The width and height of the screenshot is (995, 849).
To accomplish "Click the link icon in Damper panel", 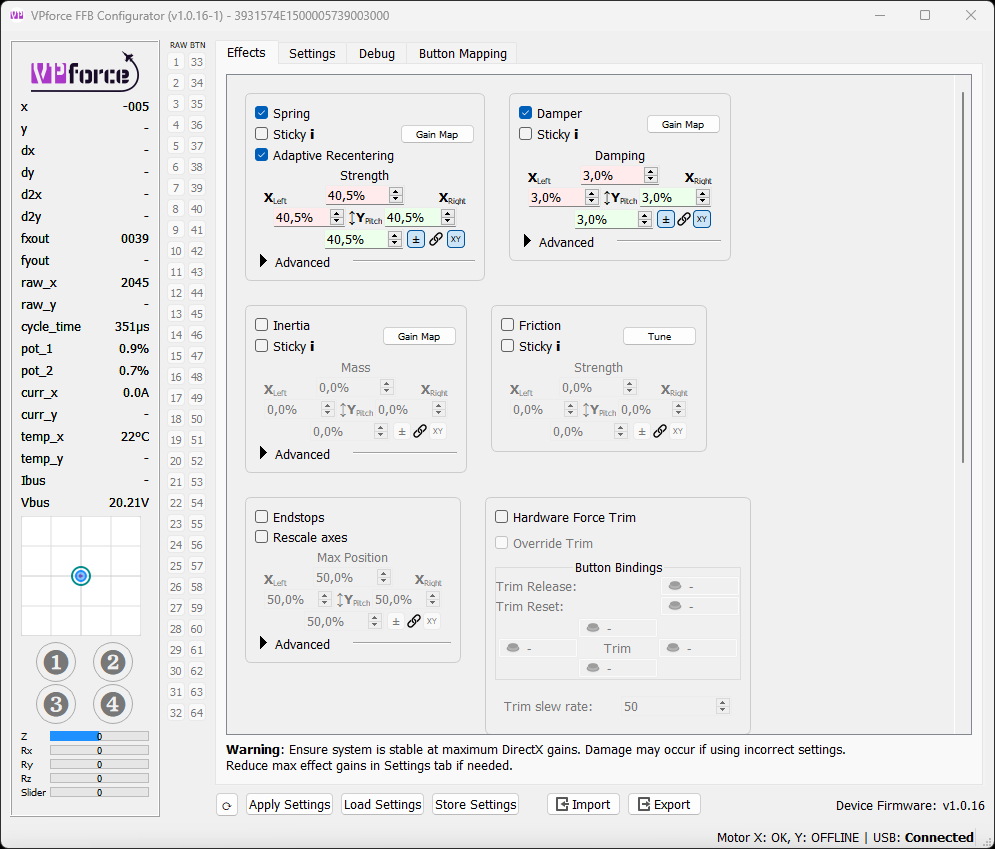I will click(x=684, y=219).
